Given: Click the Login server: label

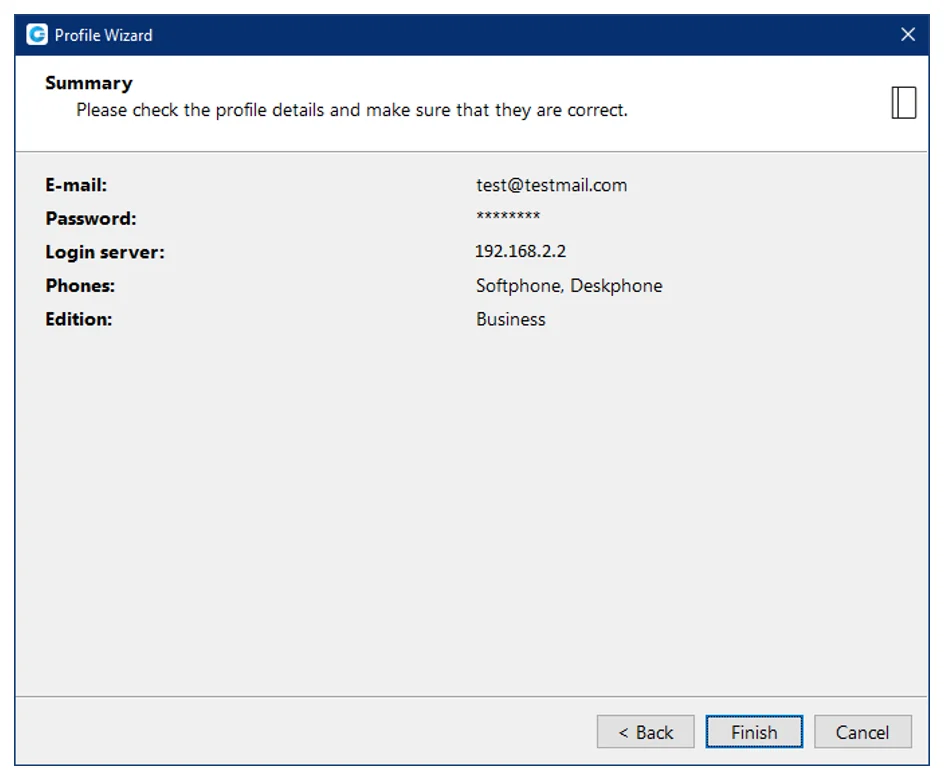Looking at the screenshot, I should coord(105,252).
